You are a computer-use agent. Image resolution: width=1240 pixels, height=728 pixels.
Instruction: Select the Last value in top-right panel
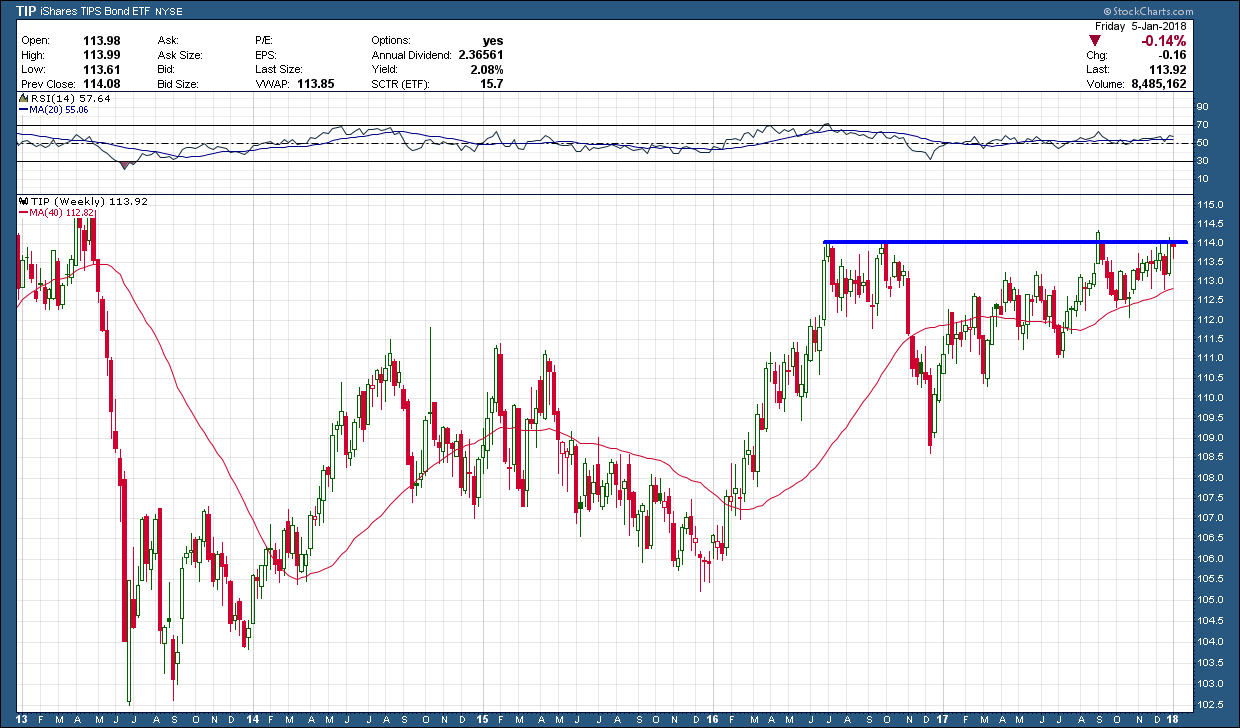[1168, 70]
